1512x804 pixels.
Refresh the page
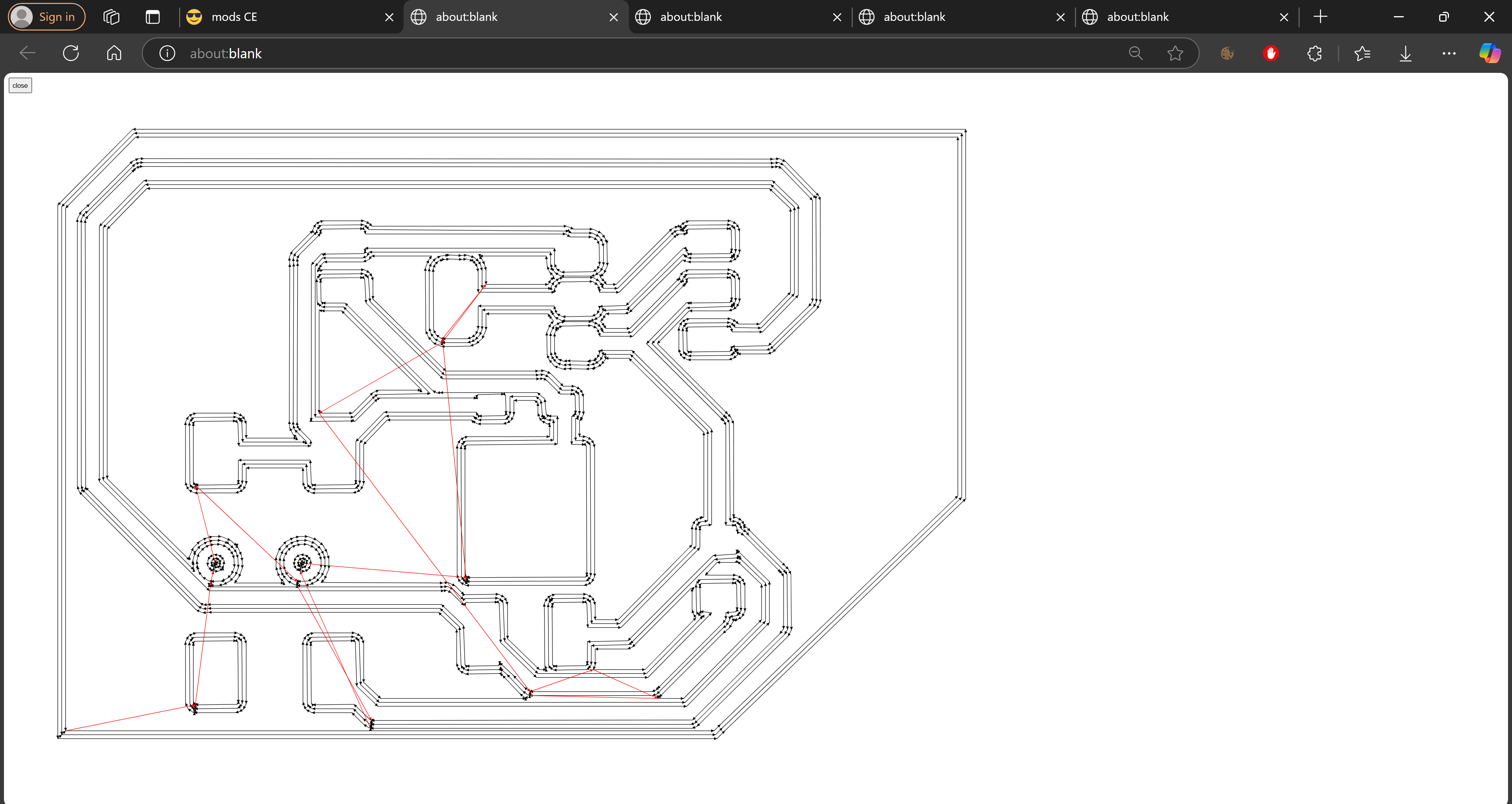[x=71, y=54]
